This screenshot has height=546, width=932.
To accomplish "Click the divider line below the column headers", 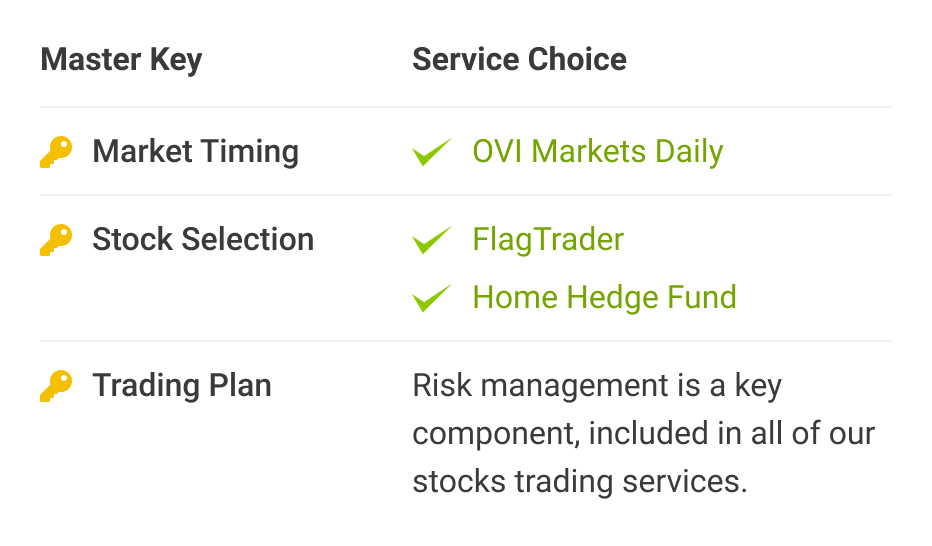I will coord(466,107).
